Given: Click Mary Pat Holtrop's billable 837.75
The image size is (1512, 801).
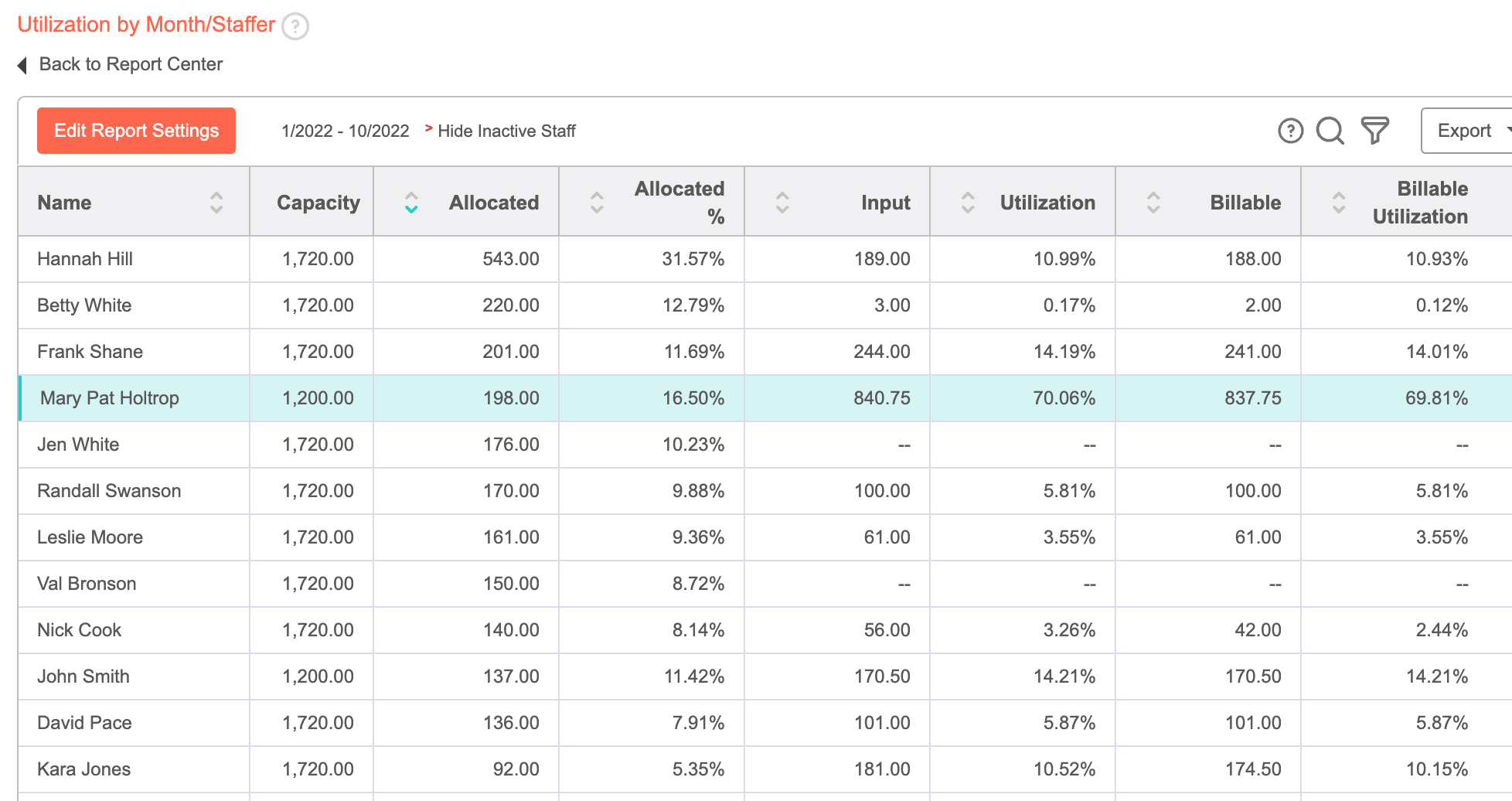Looking at the screenshot, I should point(1253,398).
